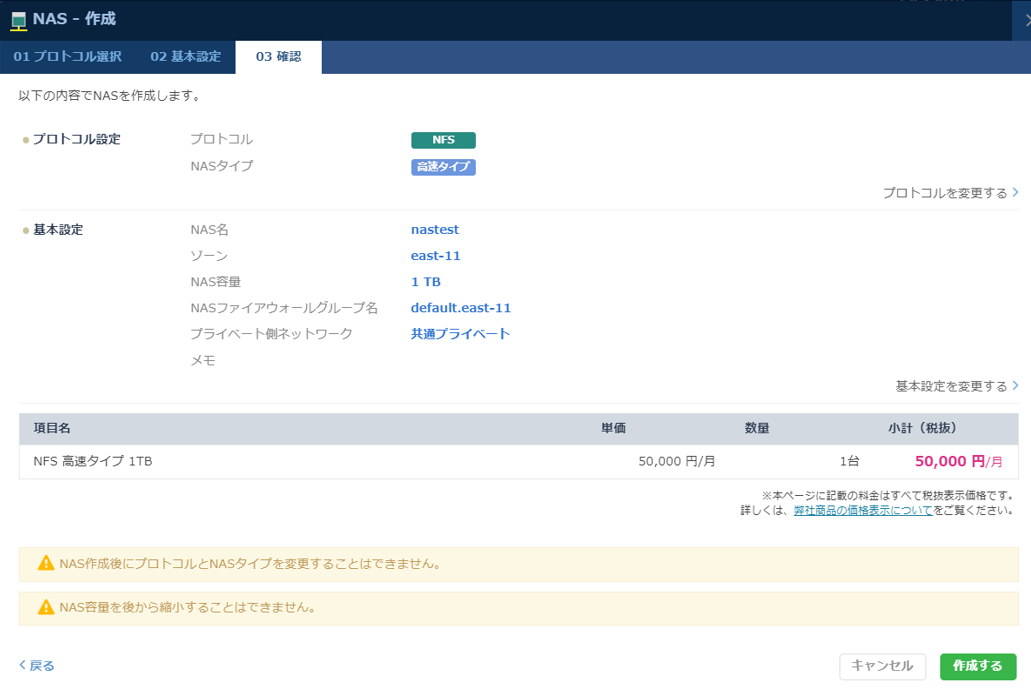Switch to the 02 基本設定 tab

point(185,57)
